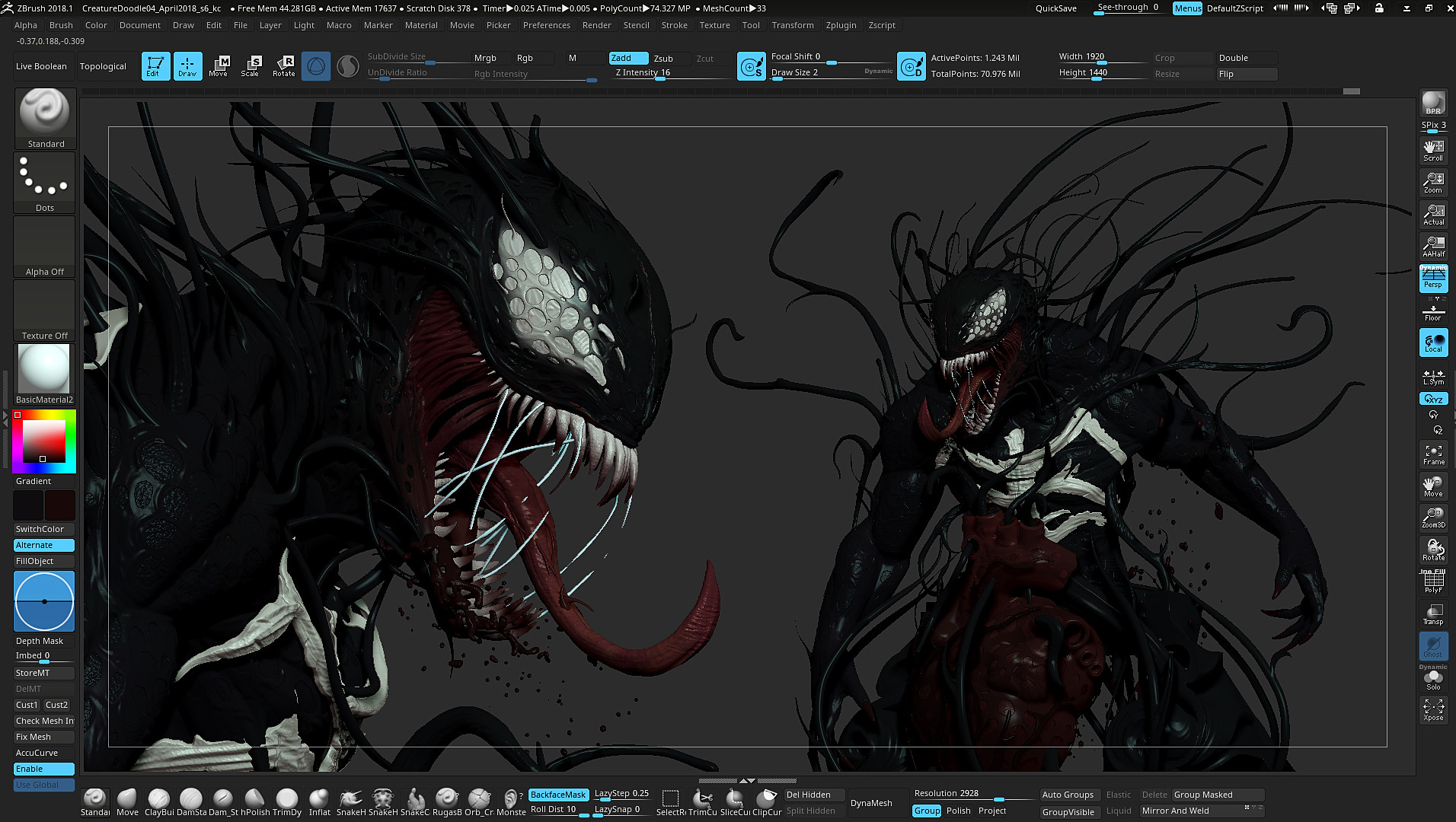Screen dimensions: 1456x822
Task: Select the Move transform icon in top shelf
Action: [219, 66]
